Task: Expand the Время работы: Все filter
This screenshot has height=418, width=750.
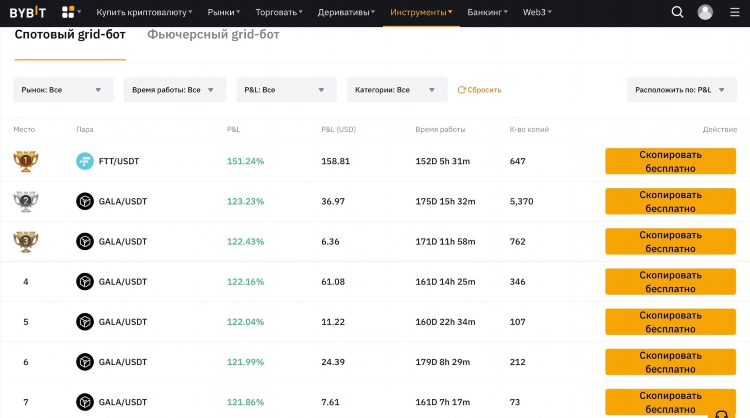Action: tap(175, 90)
